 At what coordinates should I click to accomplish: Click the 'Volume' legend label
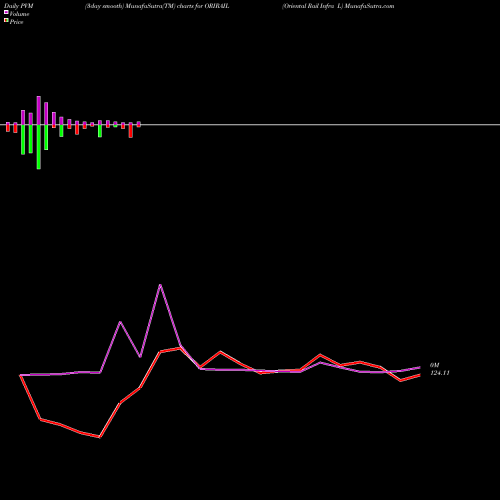tap(19, 14)
